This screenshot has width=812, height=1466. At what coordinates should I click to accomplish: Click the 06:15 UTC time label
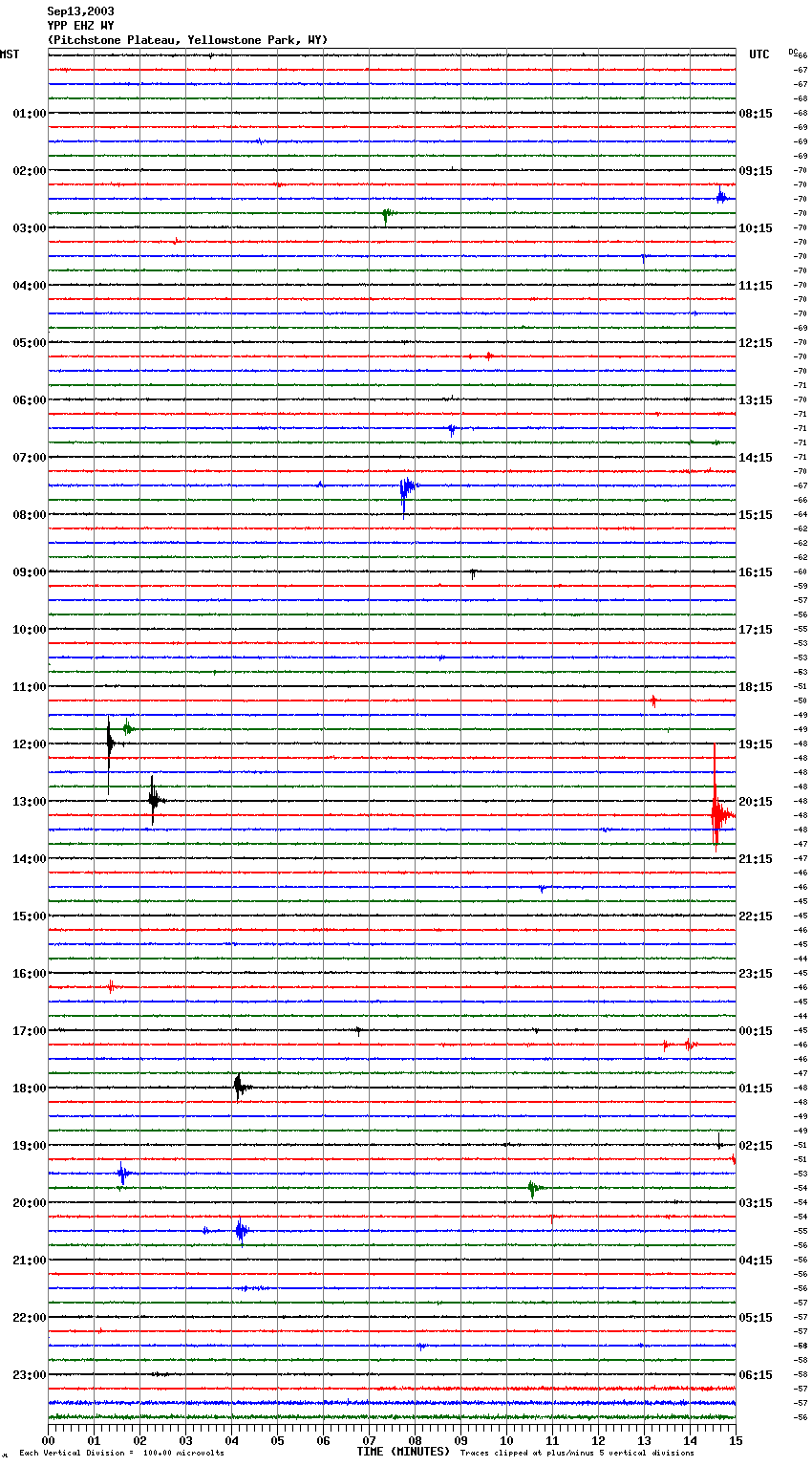tap(756, 1375)
